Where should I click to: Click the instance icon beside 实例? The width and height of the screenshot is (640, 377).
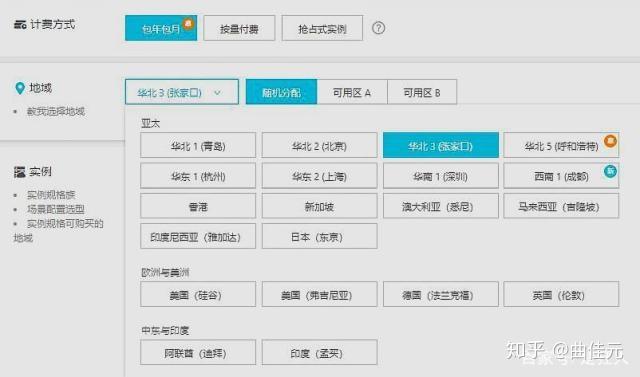(x=19, y=172)
